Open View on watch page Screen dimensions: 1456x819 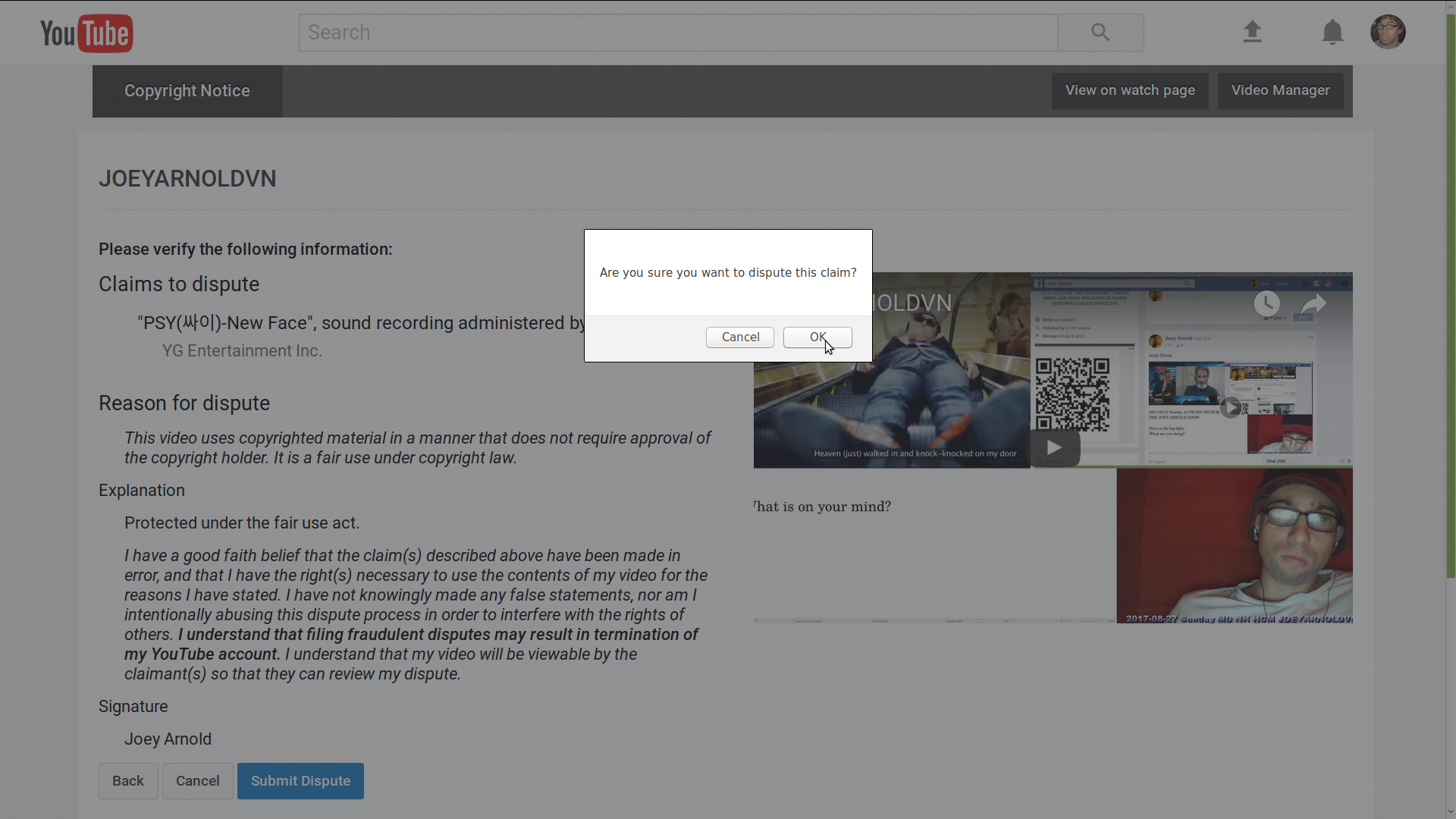(1130, 90)
